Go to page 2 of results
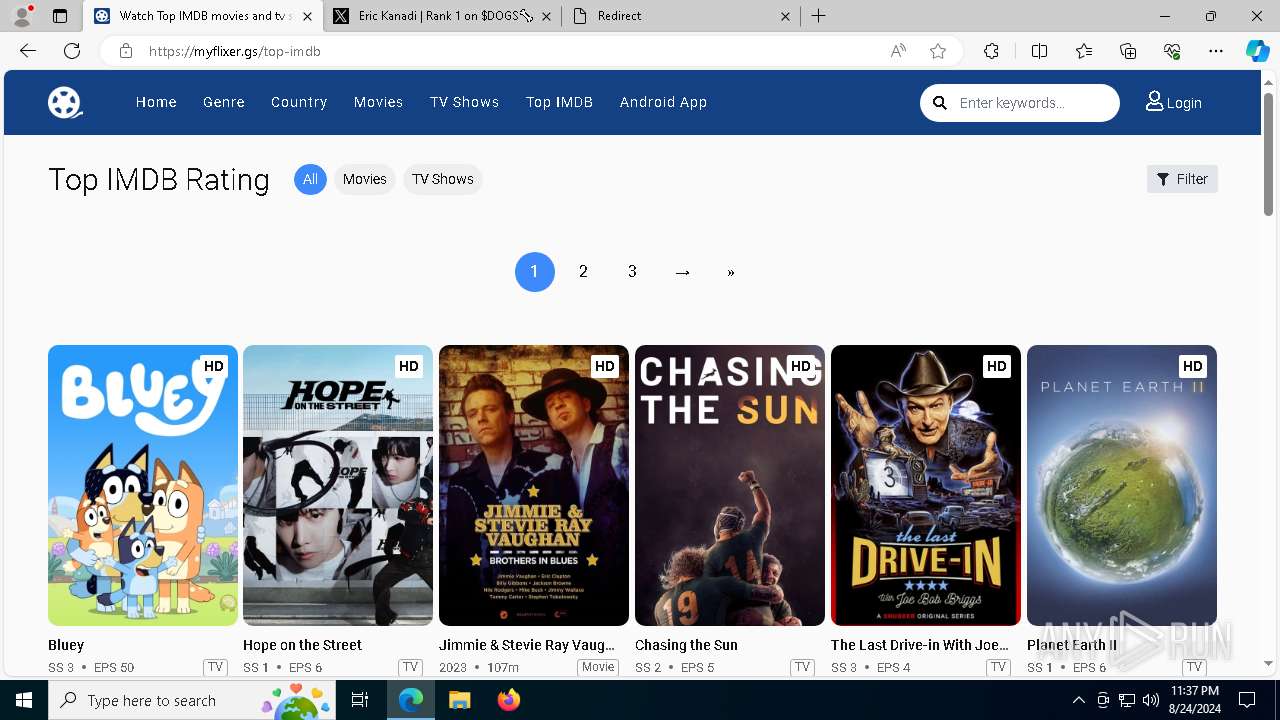Image resolution: width=1280 pixels, height=720 pixels. pyautogui.click(x=583, y=272)
